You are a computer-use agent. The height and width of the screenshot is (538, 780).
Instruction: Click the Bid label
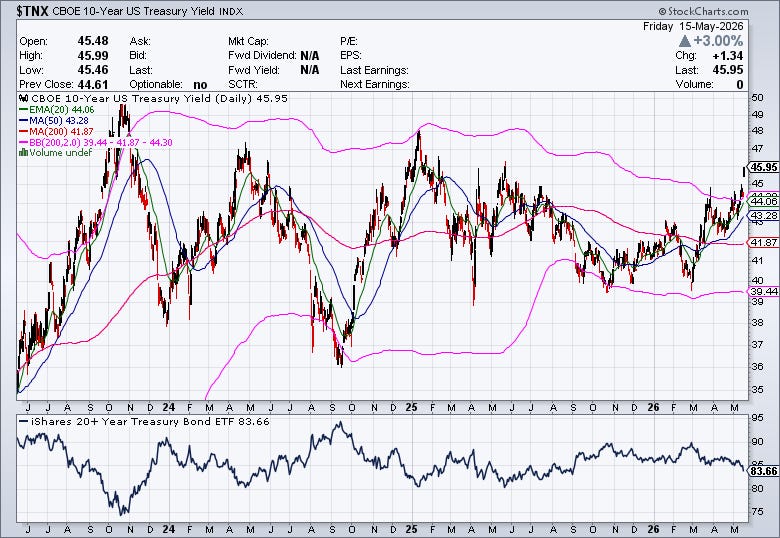click(x=139, y=55)
